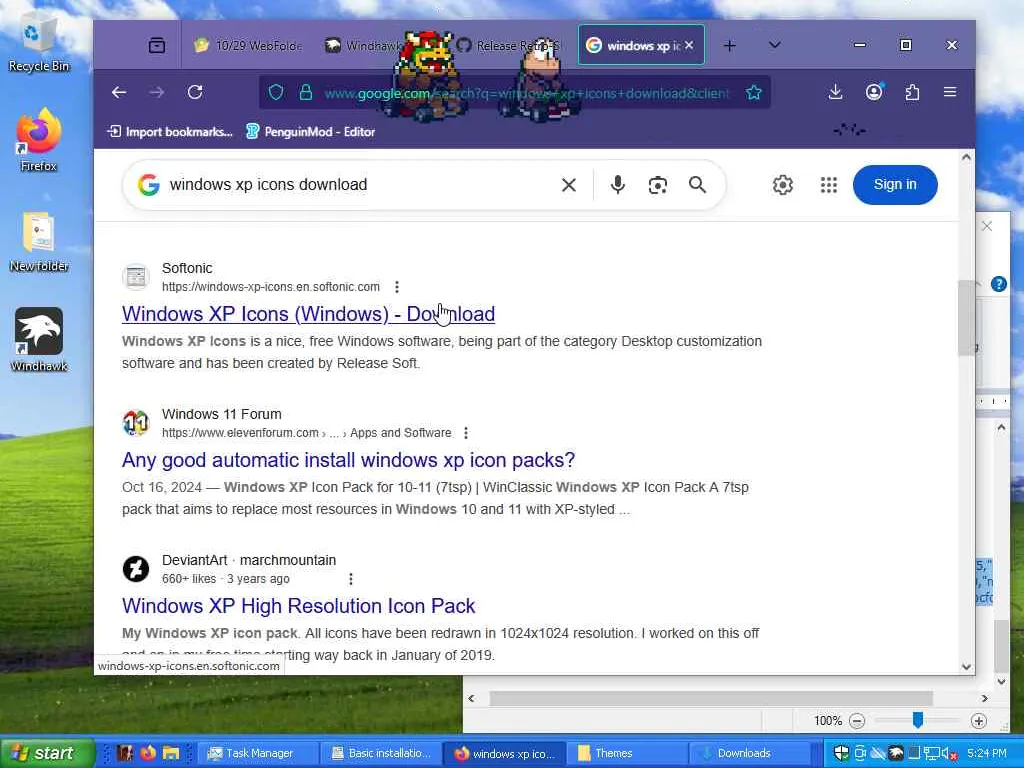Submit the search with the magnifier icon
This screenshot has height=768, width=1024.
point(697,185)
